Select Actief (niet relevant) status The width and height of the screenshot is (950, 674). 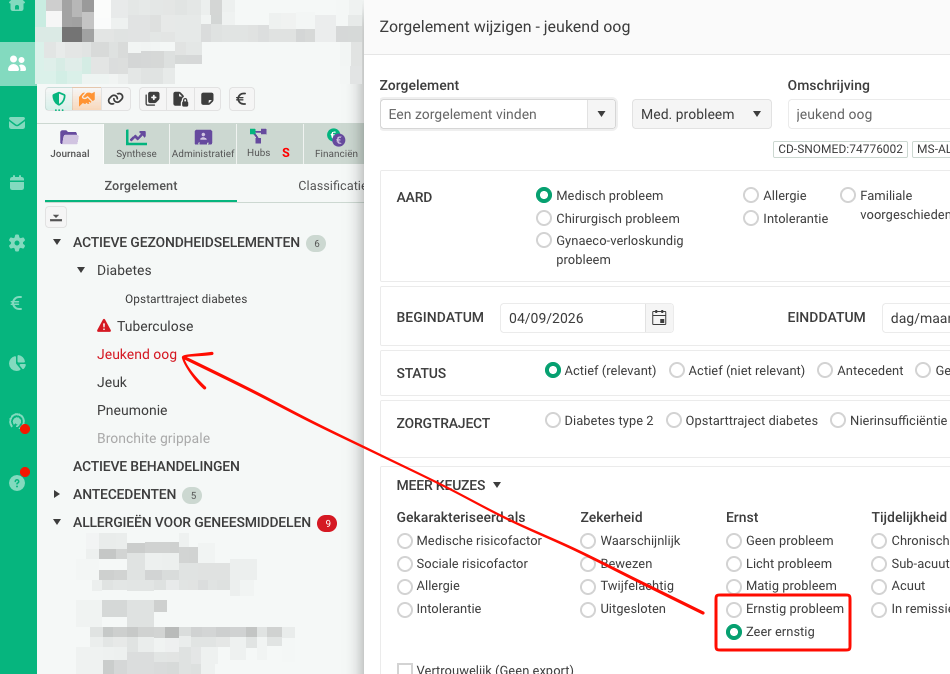676,370
